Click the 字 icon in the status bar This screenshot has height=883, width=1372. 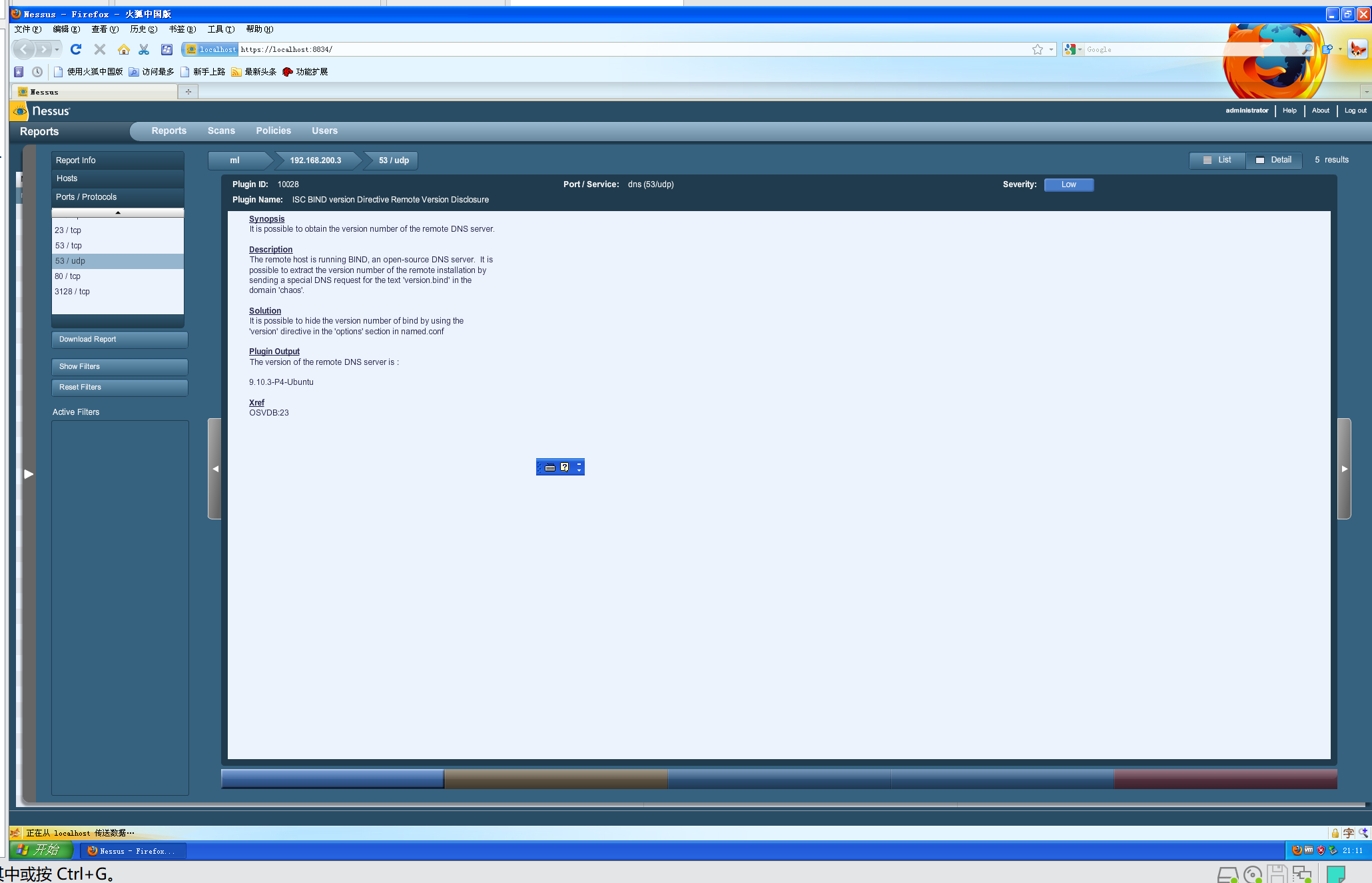coord(1349,833)
